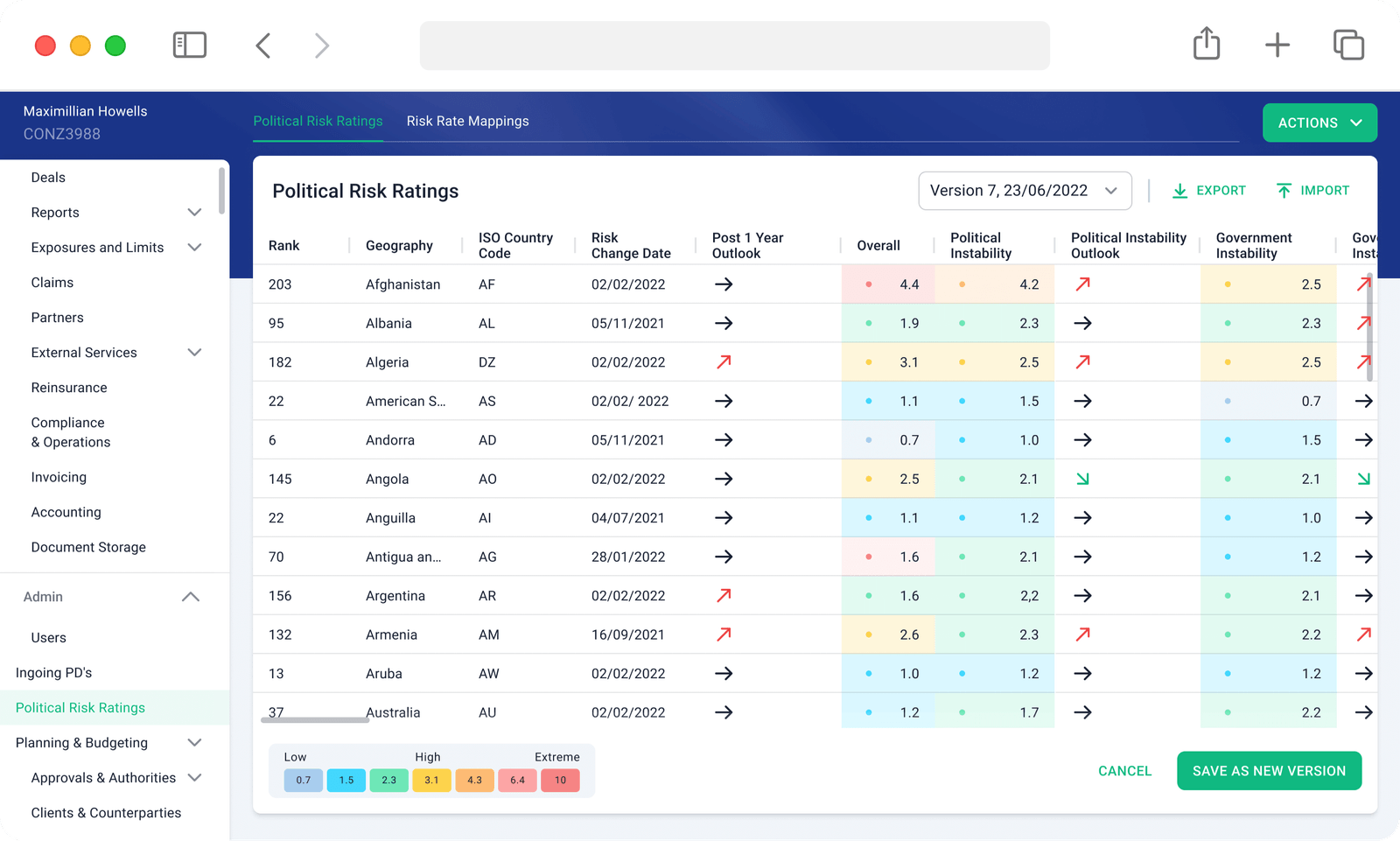Expand Exposures and Limits chevron

194,248
